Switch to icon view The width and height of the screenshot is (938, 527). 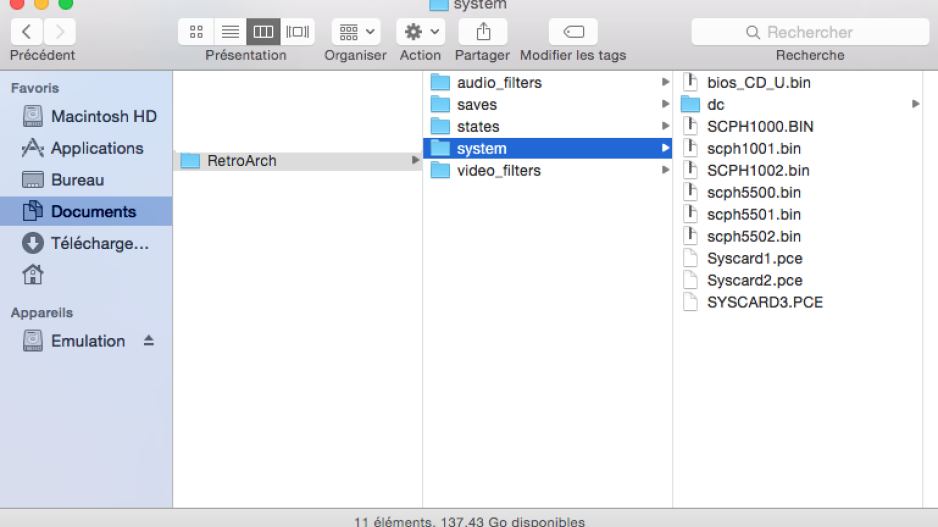coord(196,32)
